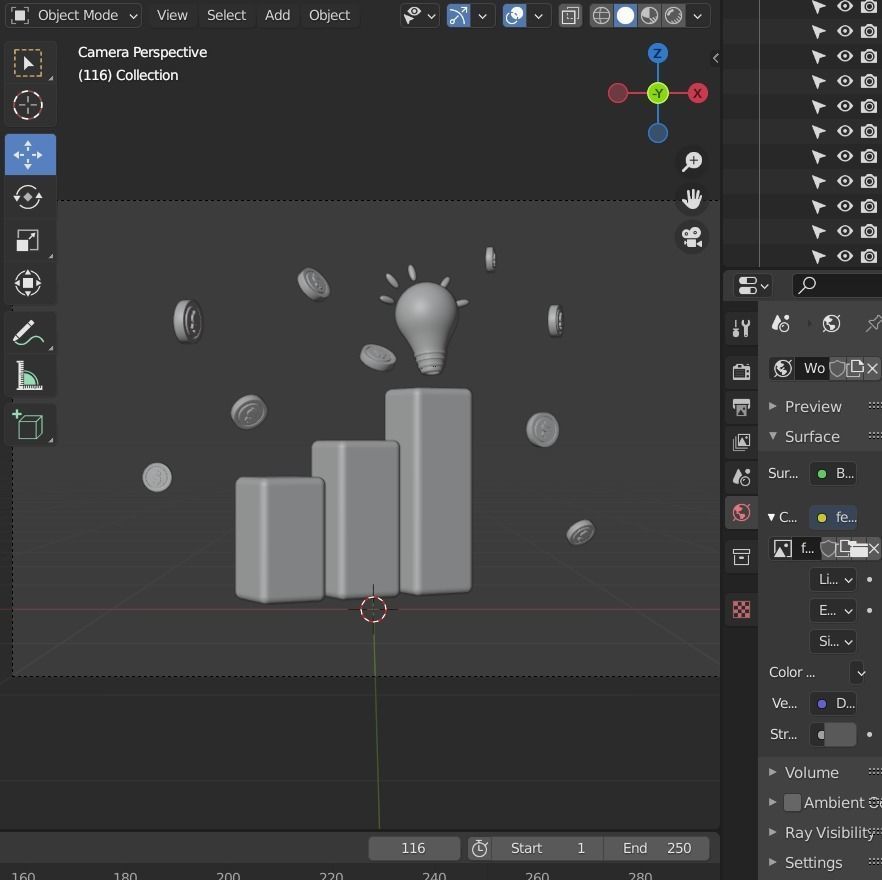
Task: Switch to Material Preview shading
Action: tap(649, 16)
